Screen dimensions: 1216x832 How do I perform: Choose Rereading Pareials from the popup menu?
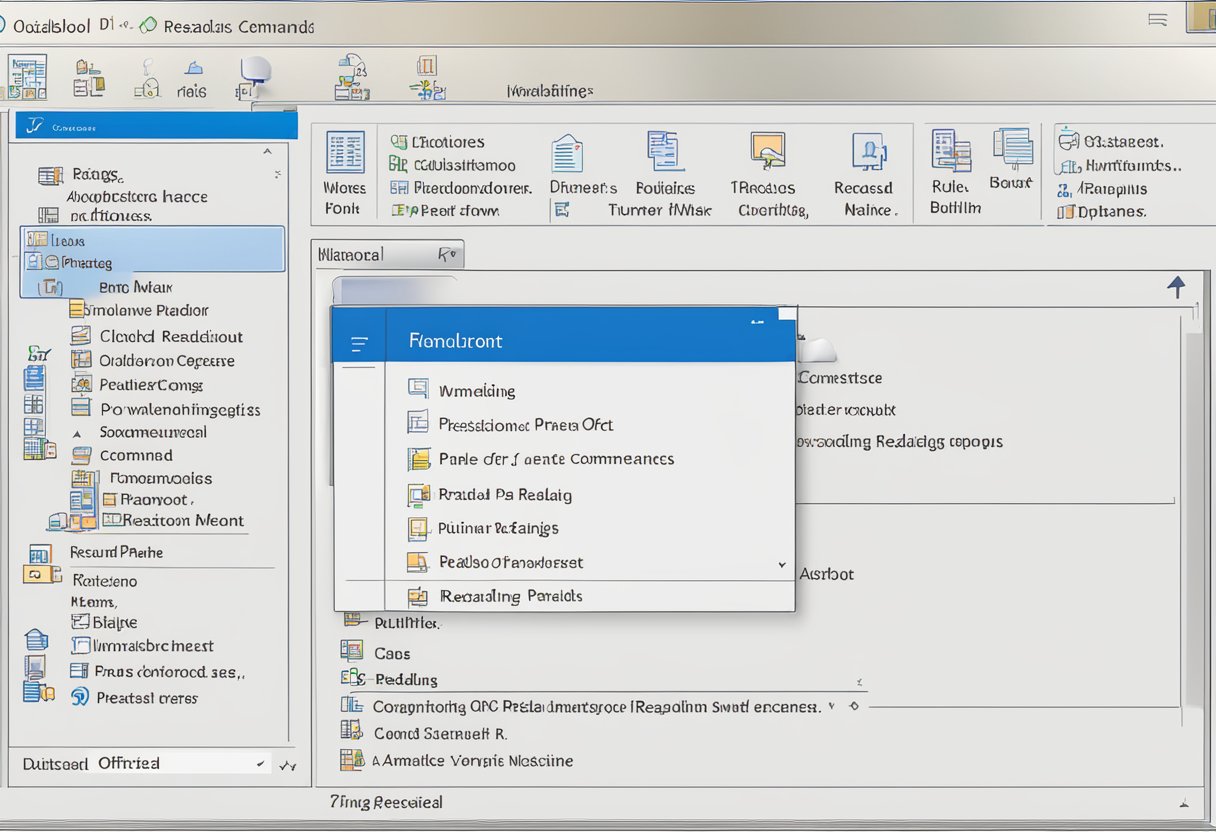[510, 596]
